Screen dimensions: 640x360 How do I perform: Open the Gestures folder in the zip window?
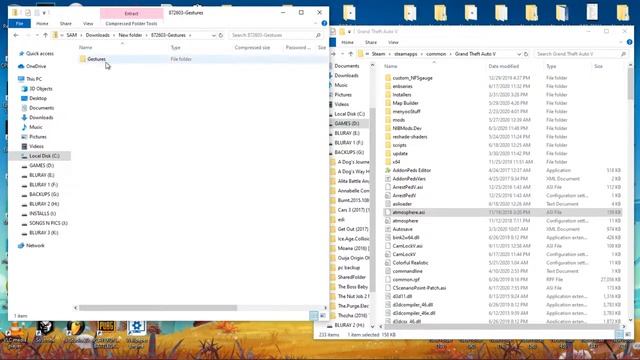tap(96, 59)
